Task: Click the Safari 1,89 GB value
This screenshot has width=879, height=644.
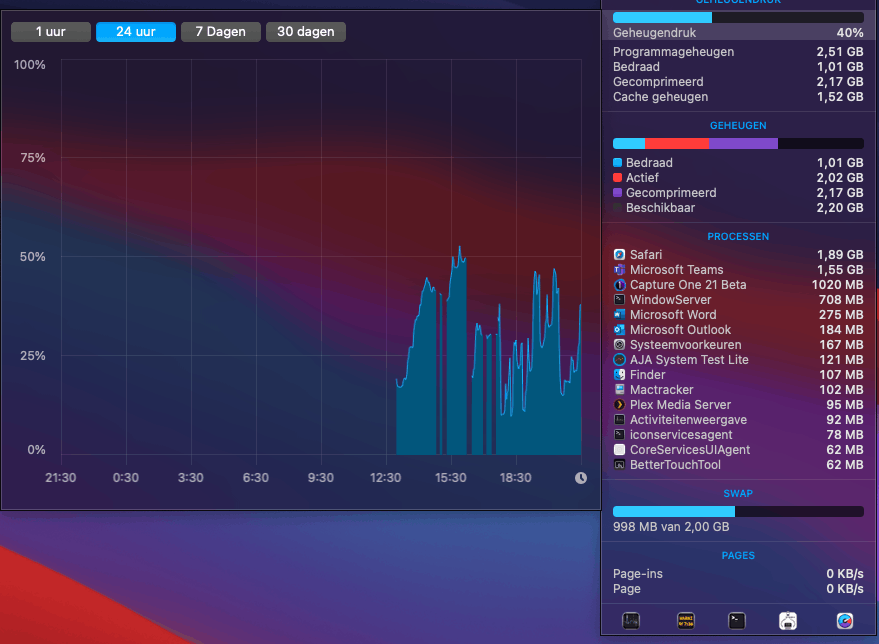Action: (840, 254)
